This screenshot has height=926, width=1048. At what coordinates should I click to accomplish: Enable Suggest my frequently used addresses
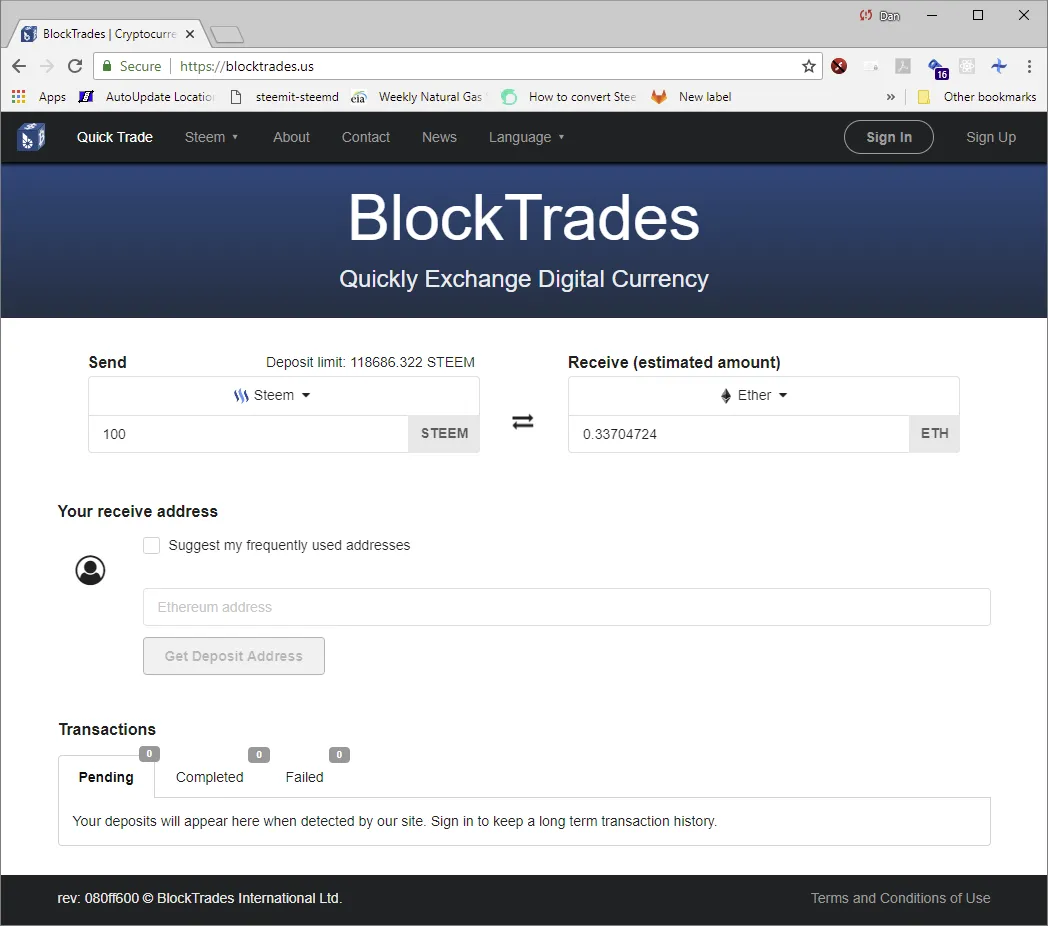coord(152,546)
